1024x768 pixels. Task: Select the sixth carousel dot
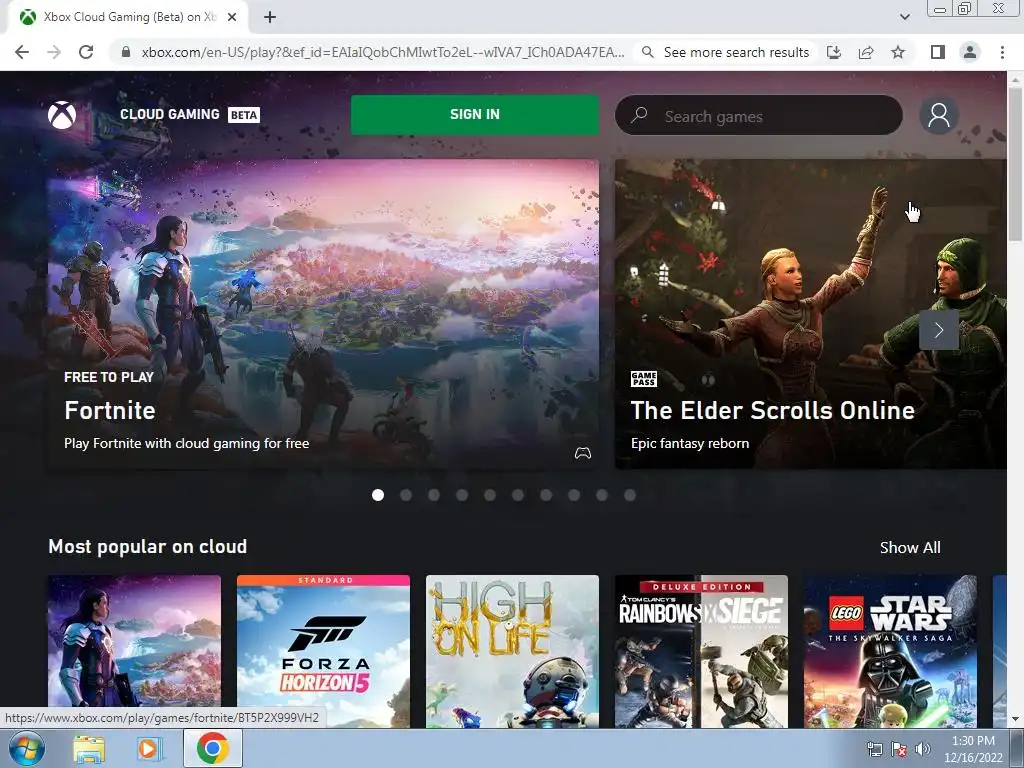pos(518,495)
